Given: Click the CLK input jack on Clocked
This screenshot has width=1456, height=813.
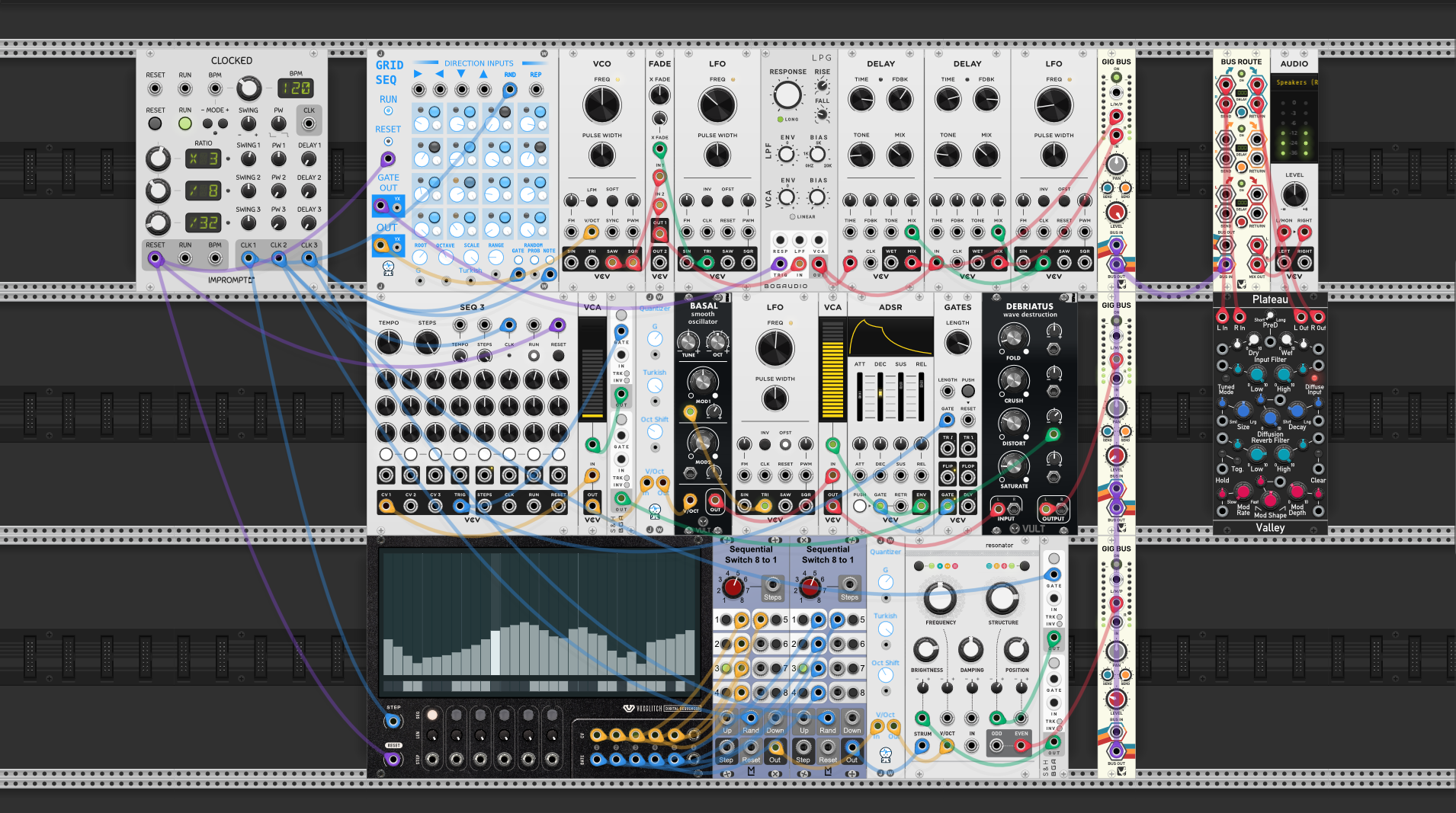Looking at the screenshot, I should click(x=309, y=123).
